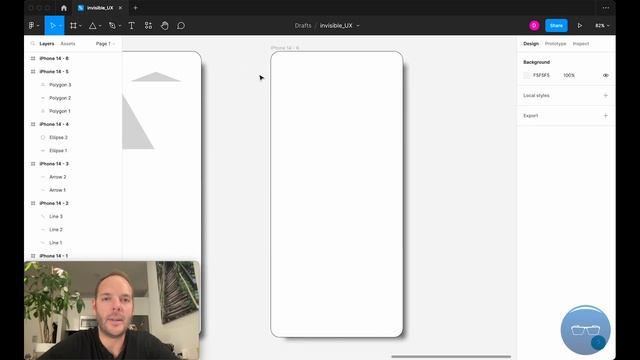
Task: Open the 82% zoom dropdown
Action: pos(602,25)
